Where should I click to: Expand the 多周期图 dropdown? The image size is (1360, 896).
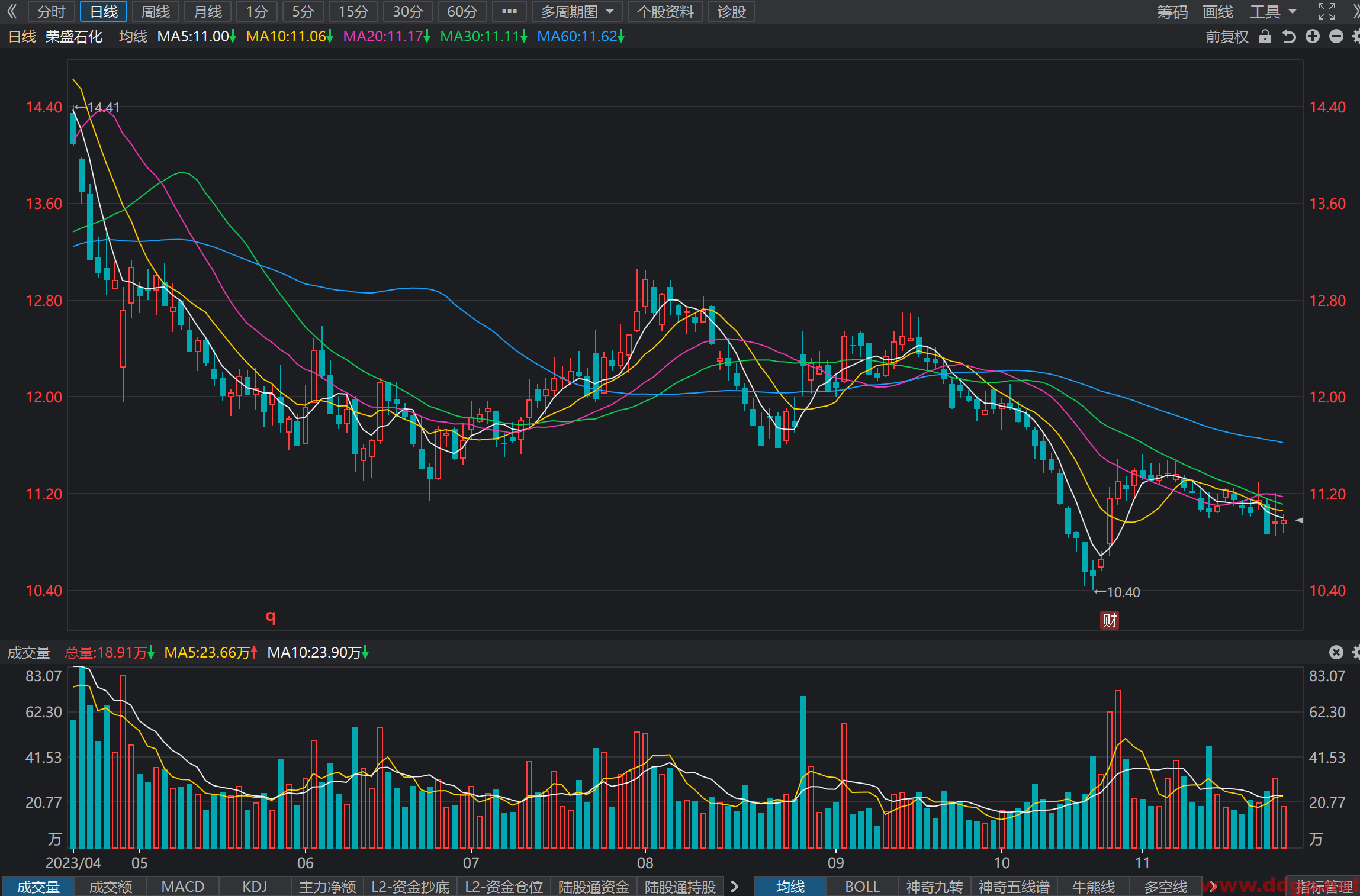pos(577,11)
